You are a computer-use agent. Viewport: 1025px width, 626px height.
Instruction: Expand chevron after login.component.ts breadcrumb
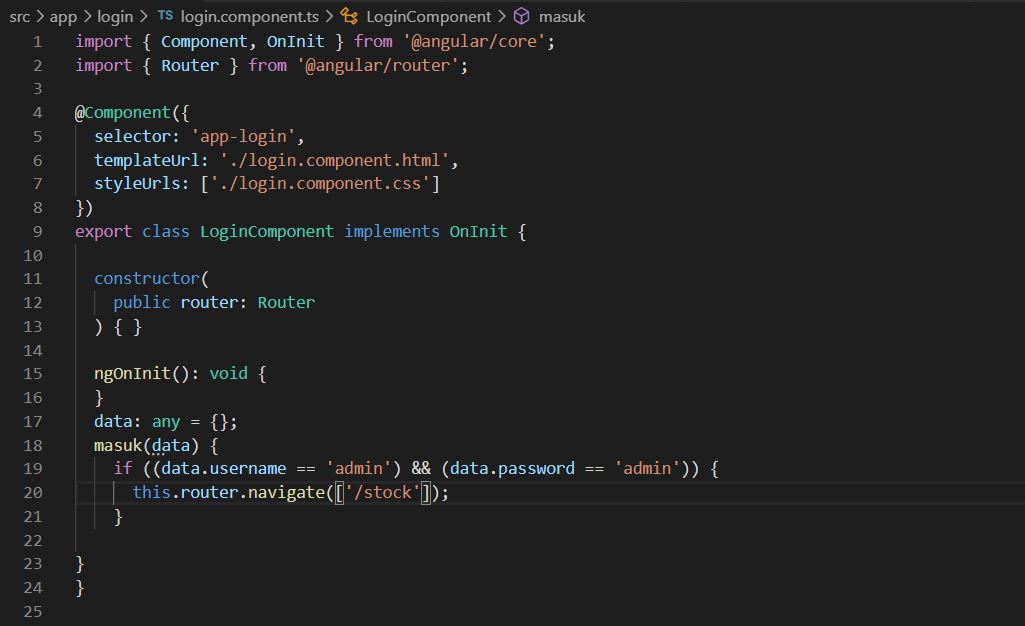329,16
